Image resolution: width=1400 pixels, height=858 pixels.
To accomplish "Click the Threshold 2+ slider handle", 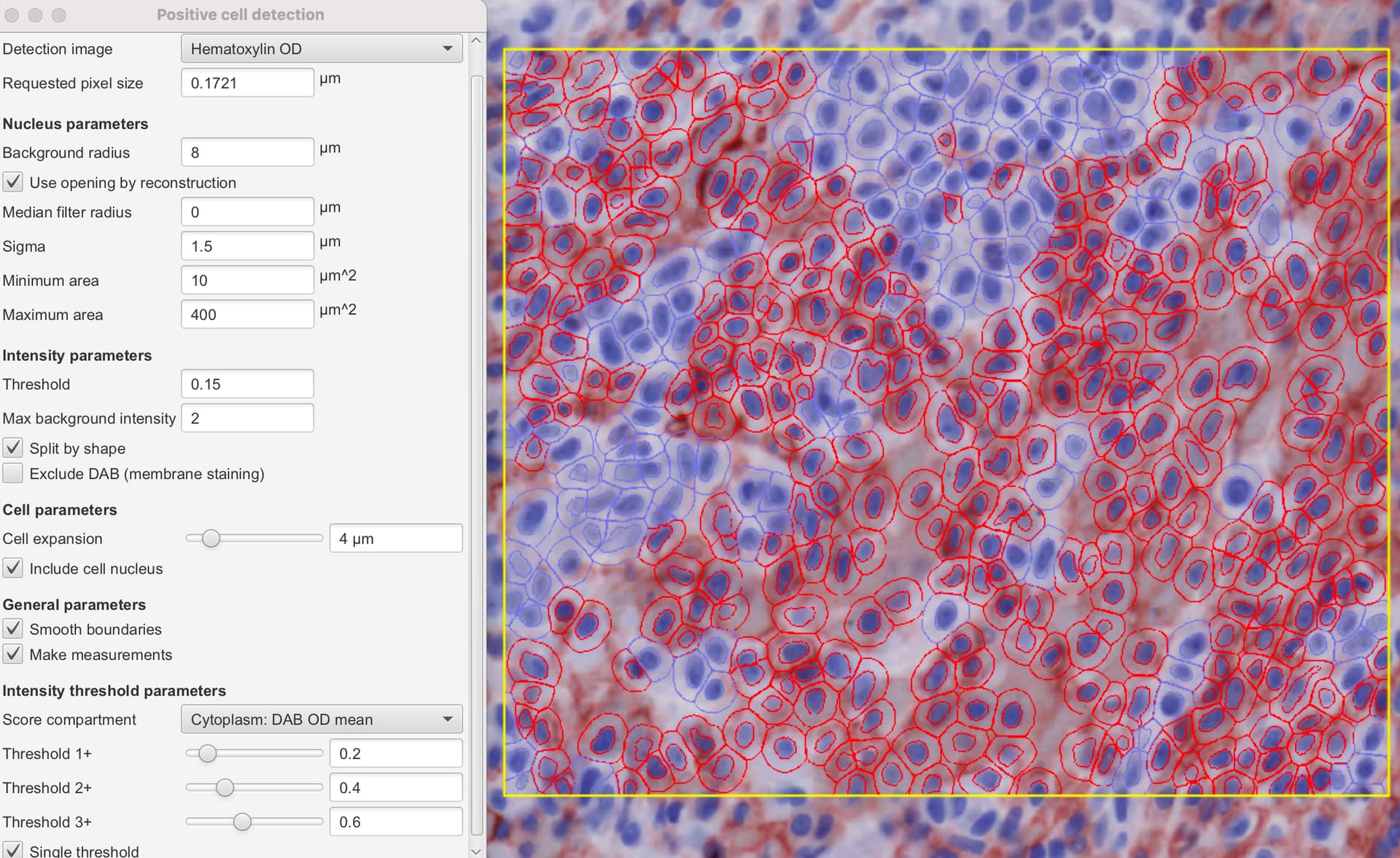I will point(225,788).
